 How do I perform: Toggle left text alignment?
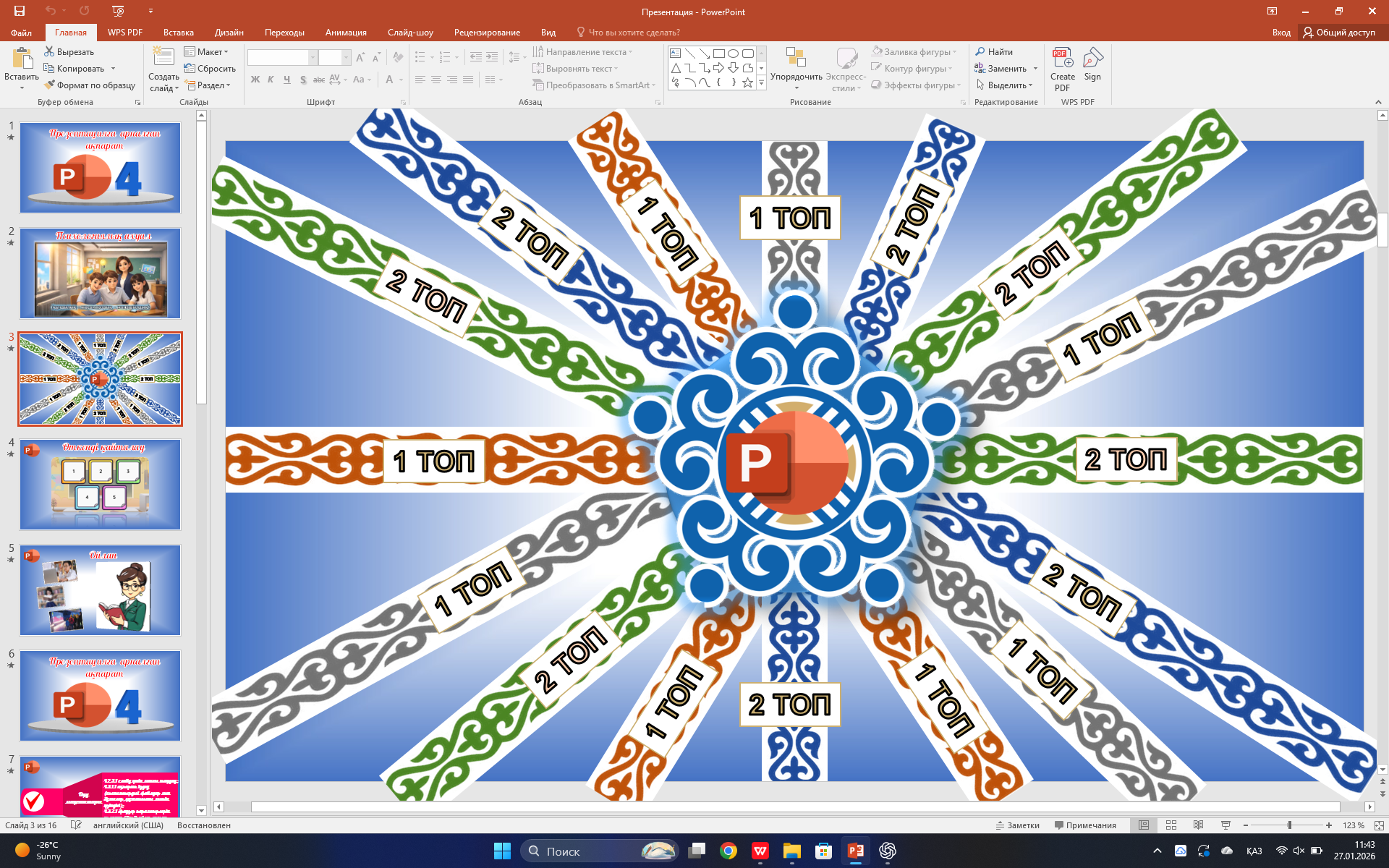[420, 80]
